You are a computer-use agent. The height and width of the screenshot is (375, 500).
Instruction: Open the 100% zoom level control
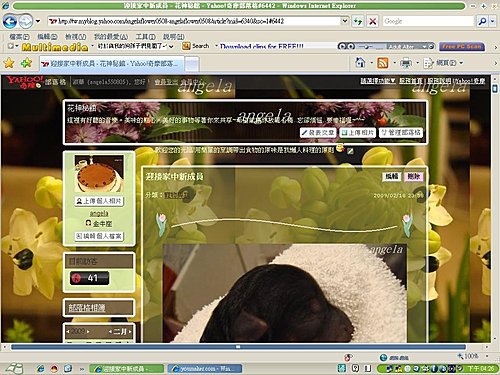[473, 356]
